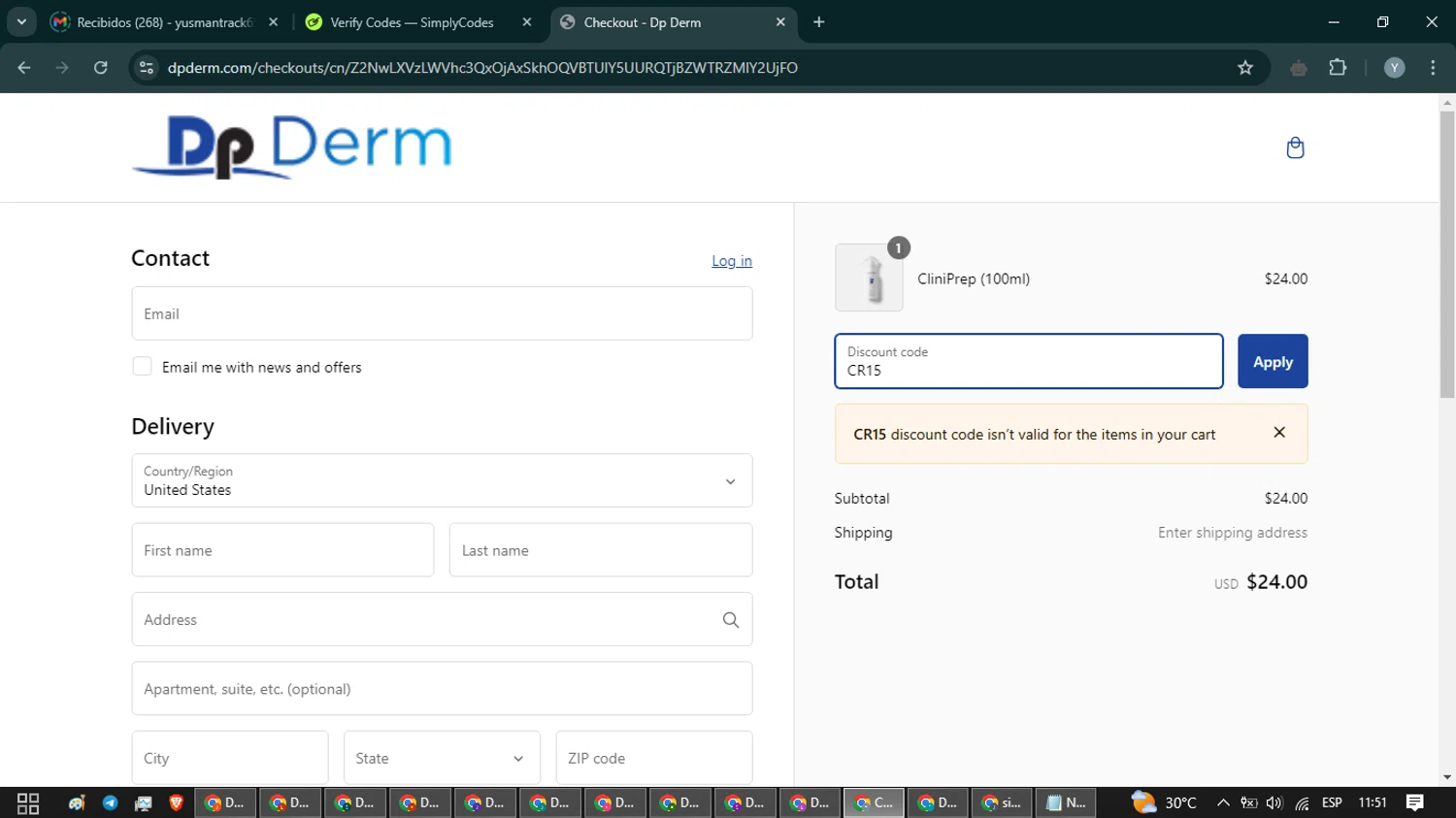Dismiss the CR15 invalid code message
The image size is (1456, 818).
click(x=1279, y=433)
